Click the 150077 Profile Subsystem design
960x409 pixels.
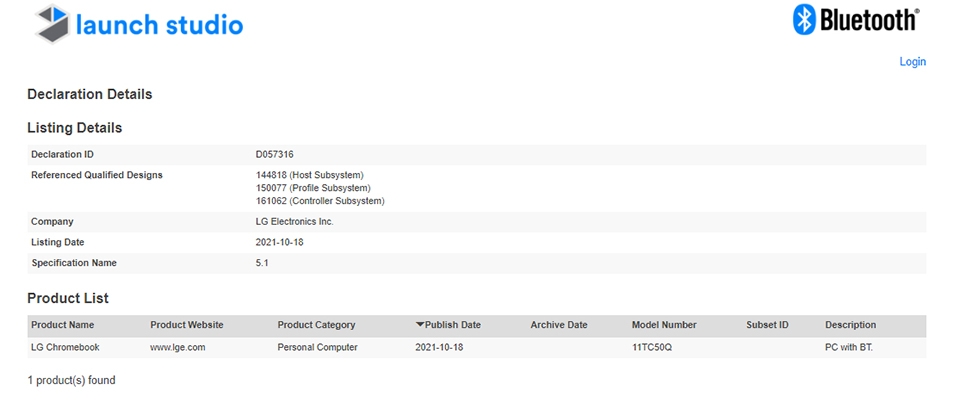313,188
